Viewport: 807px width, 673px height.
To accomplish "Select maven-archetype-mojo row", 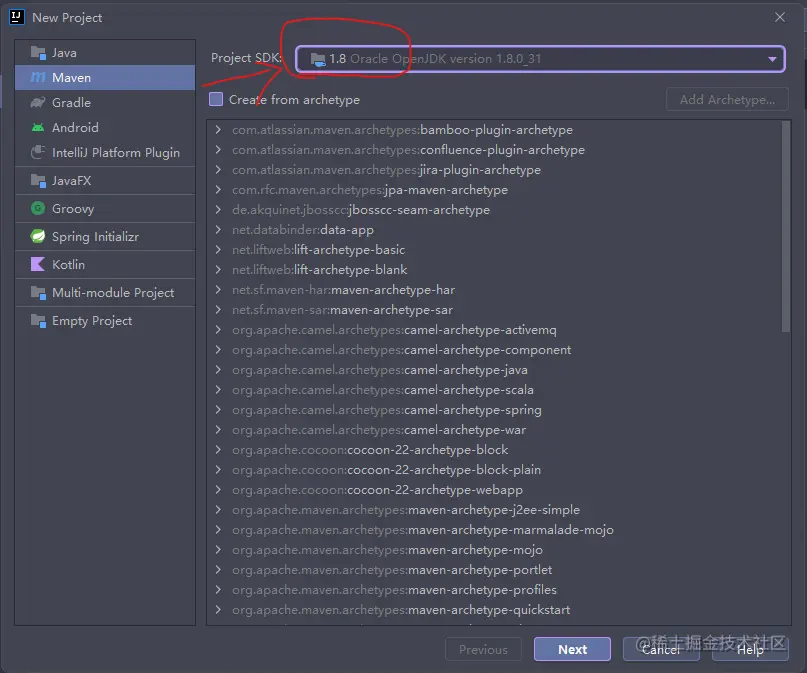I will pos(494,550).
